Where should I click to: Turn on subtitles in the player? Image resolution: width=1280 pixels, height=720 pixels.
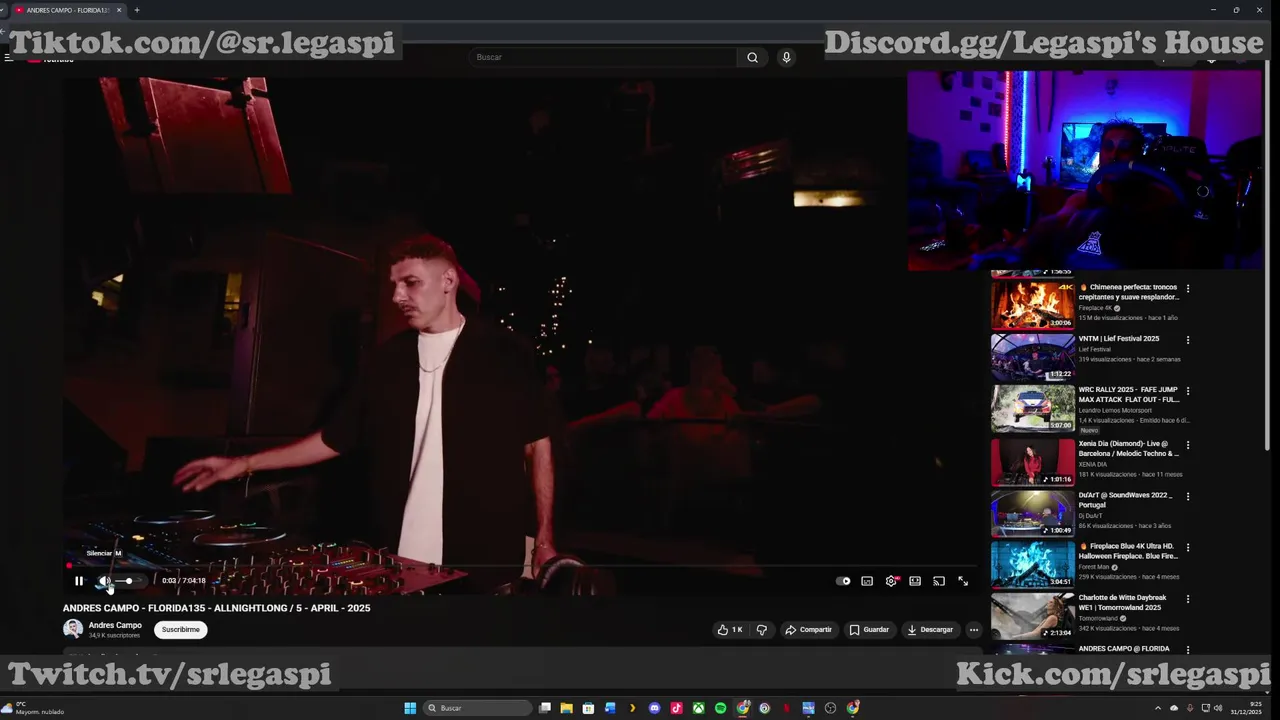pos(867,581)
